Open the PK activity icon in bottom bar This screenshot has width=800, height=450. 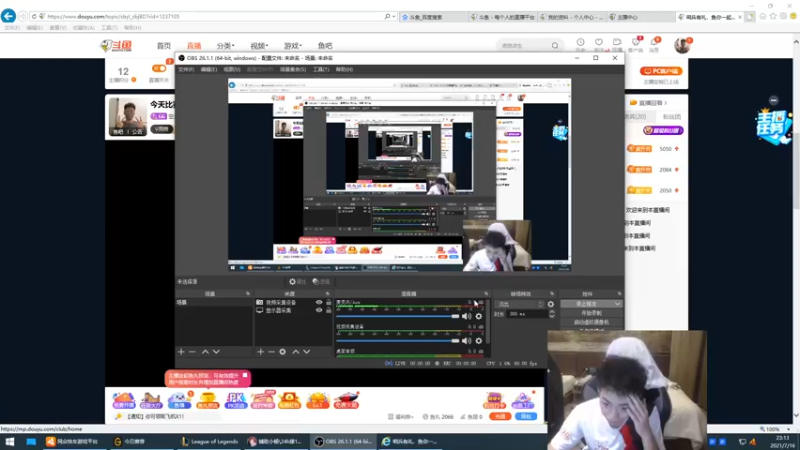pos(235,401)
